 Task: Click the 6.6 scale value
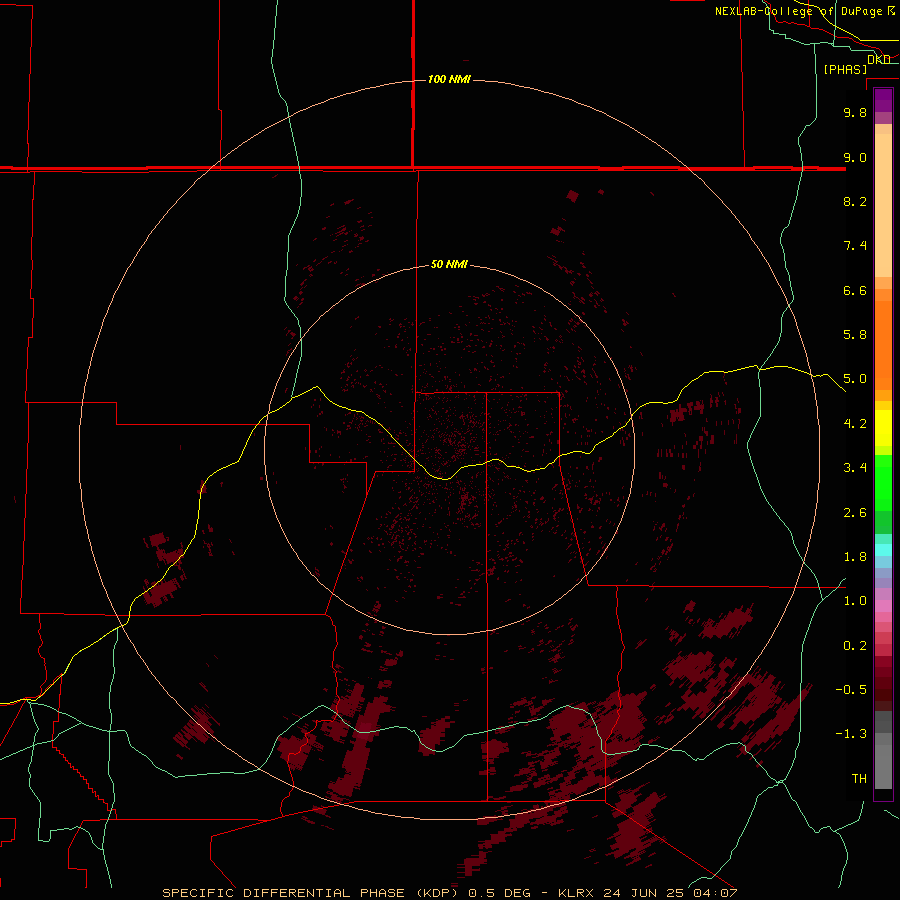tap(855, 291)
